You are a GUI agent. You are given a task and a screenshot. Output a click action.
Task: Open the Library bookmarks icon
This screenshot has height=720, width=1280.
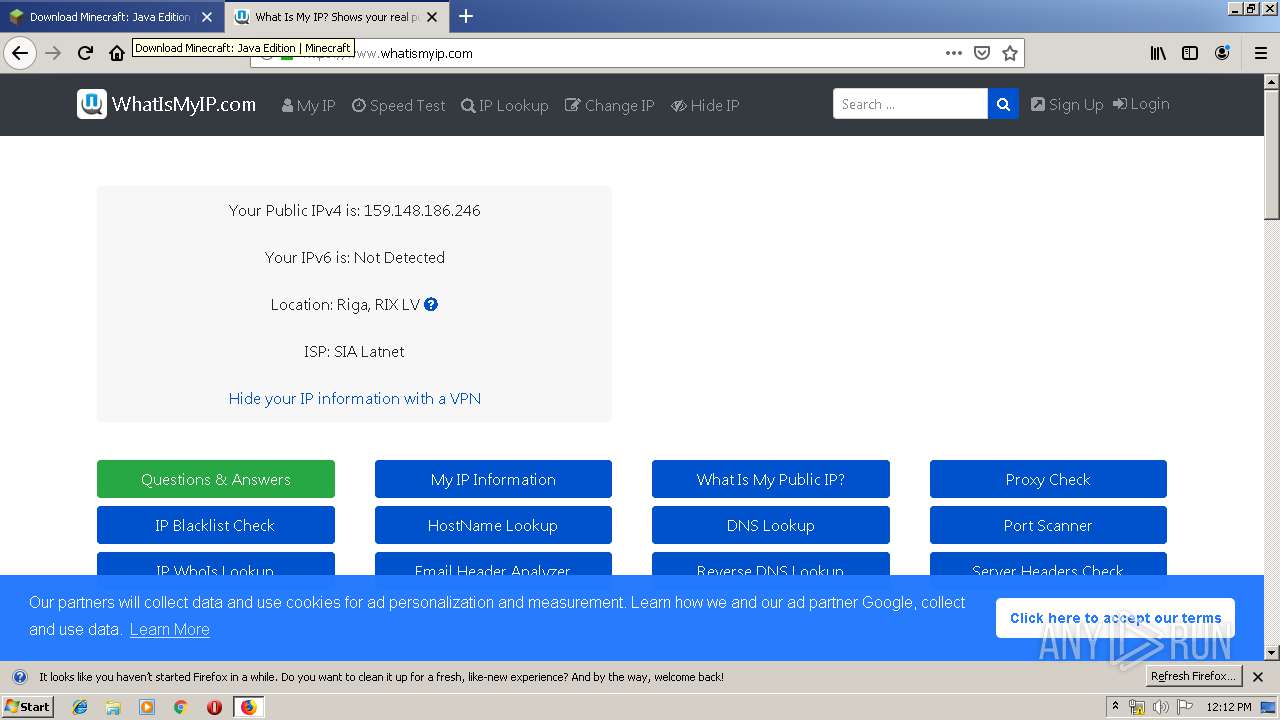[x=1158, y=53]
